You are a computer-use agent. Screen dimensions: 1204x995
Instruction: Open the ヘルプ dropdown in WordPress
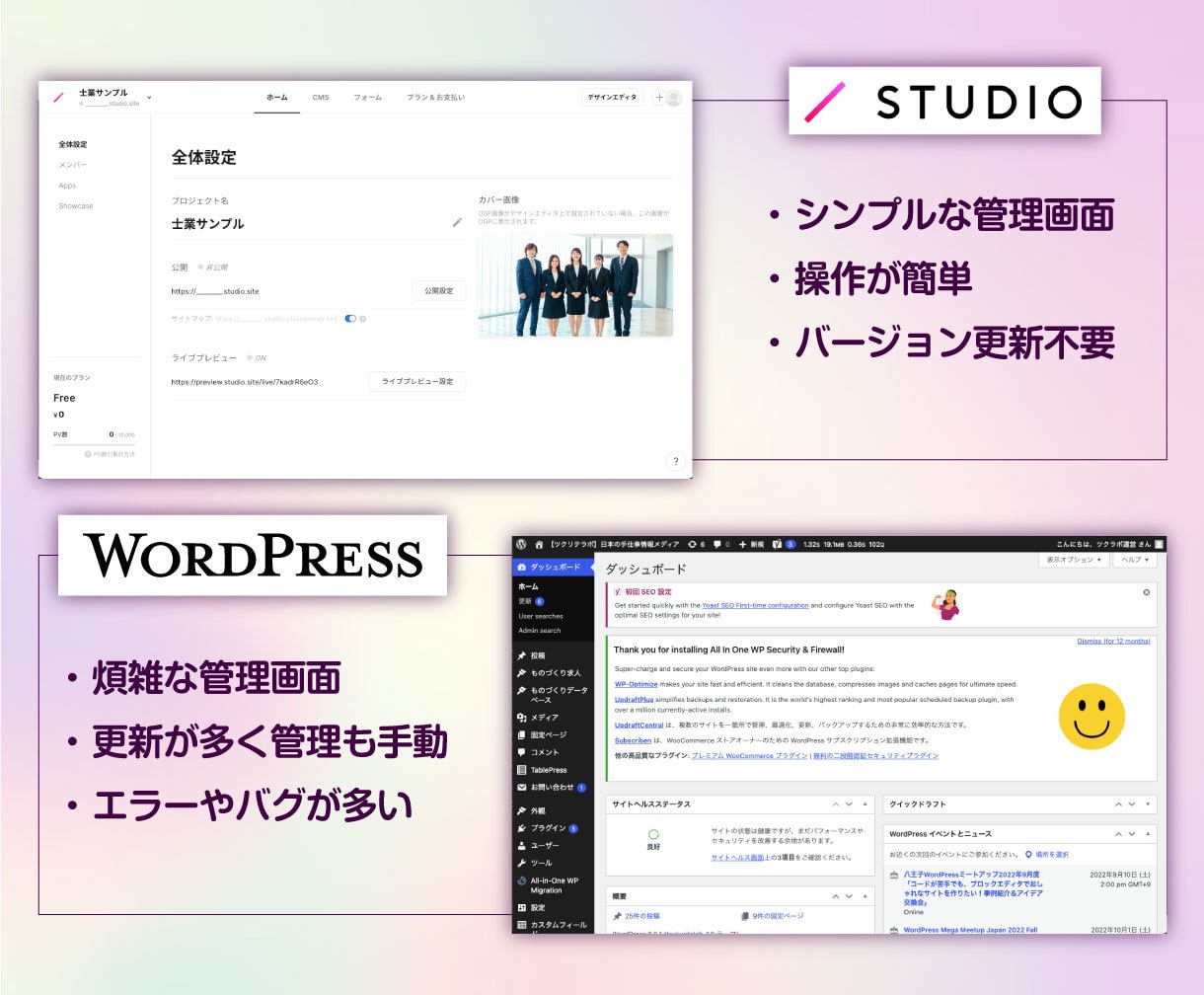pyautogui.click(x=1136, y=560)
